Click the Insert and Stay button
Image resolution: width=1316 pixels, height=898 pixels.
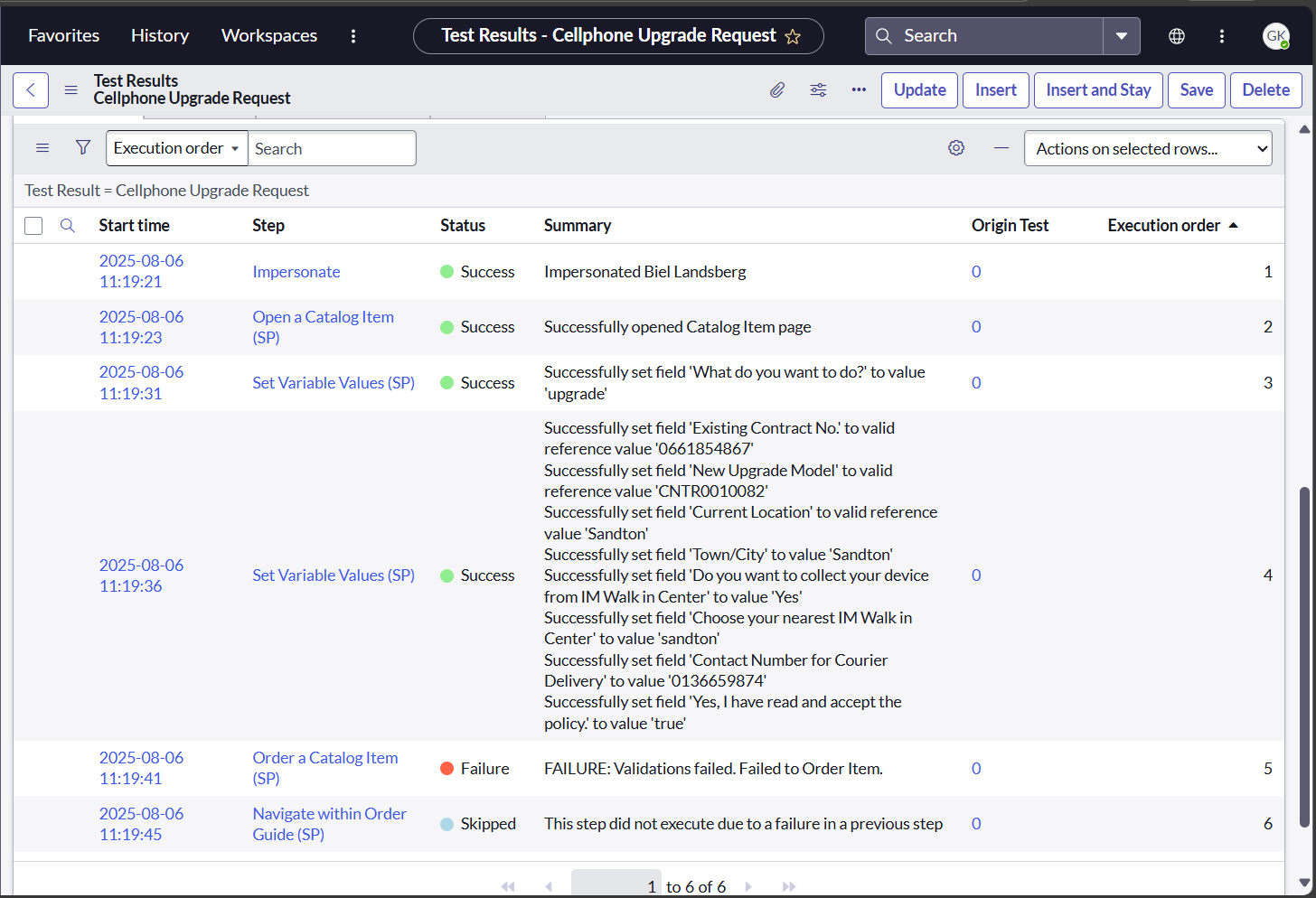(1098, 90)
